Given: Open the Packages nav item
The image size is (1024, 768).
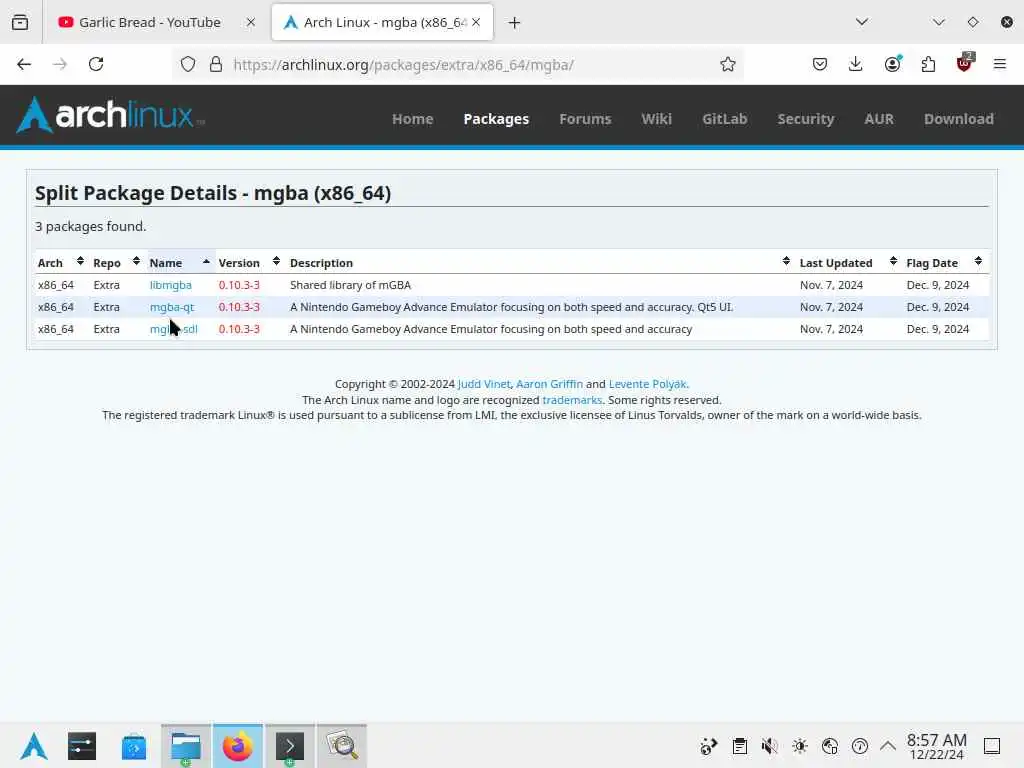Looking at the screenshot, I should 496,119.
